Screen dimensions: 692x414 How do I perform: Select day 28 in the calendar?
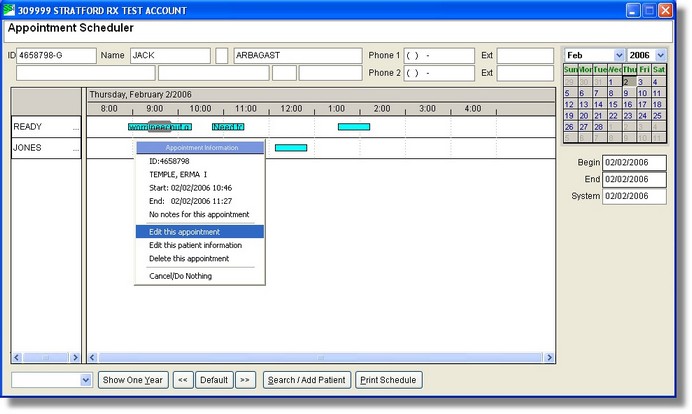click(598, 127)
